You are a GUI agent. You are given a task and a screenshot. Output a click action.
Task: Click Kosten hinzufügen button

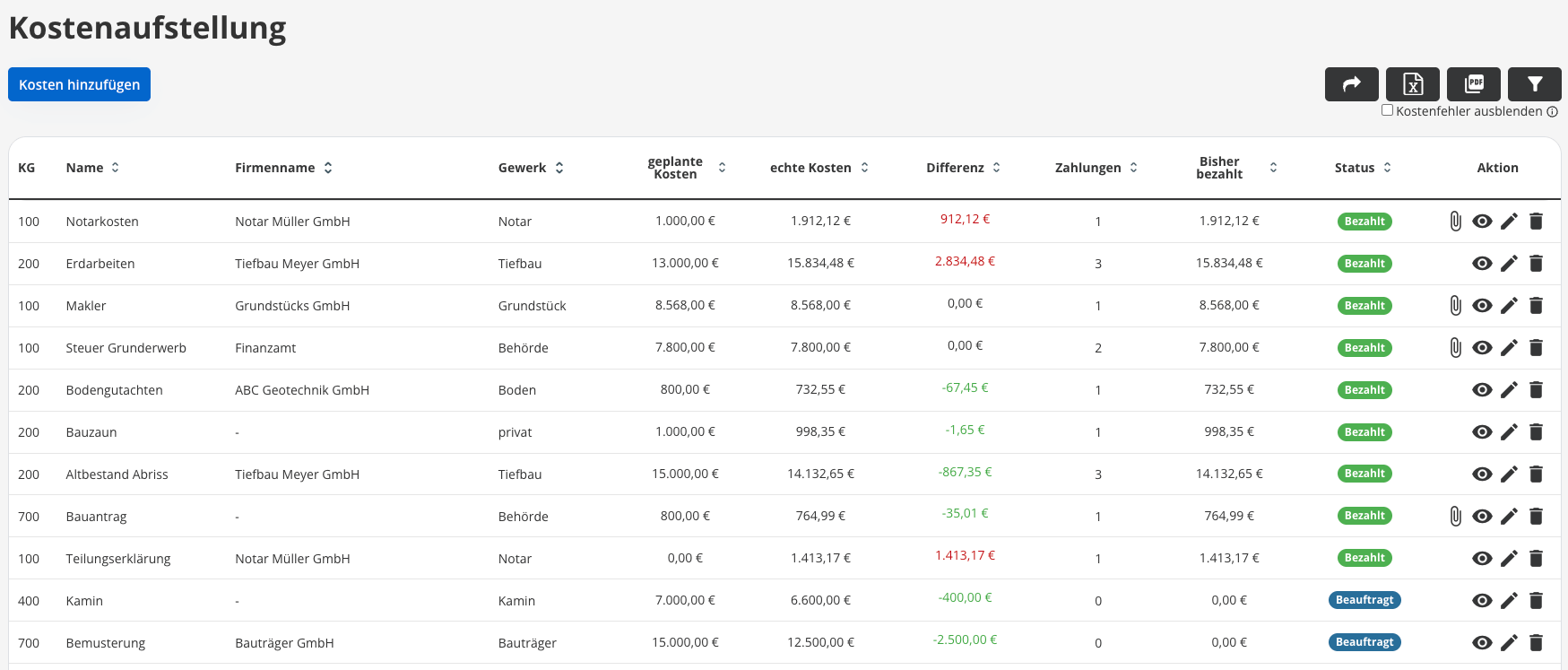pyautogui.click(x=79, y=84)
